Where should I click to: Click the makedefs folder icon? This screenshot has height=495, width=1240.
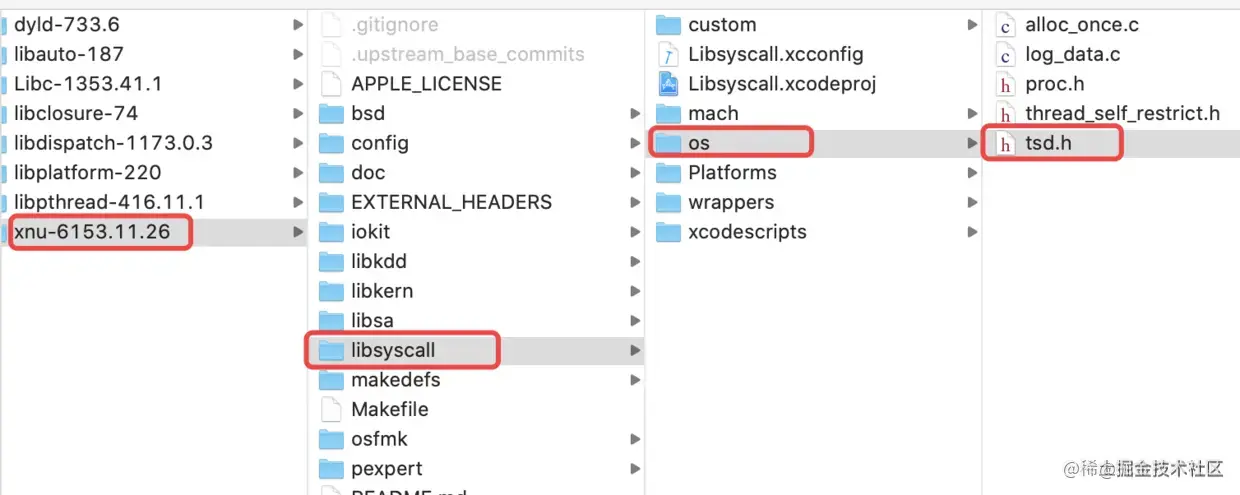click(331, 380)
